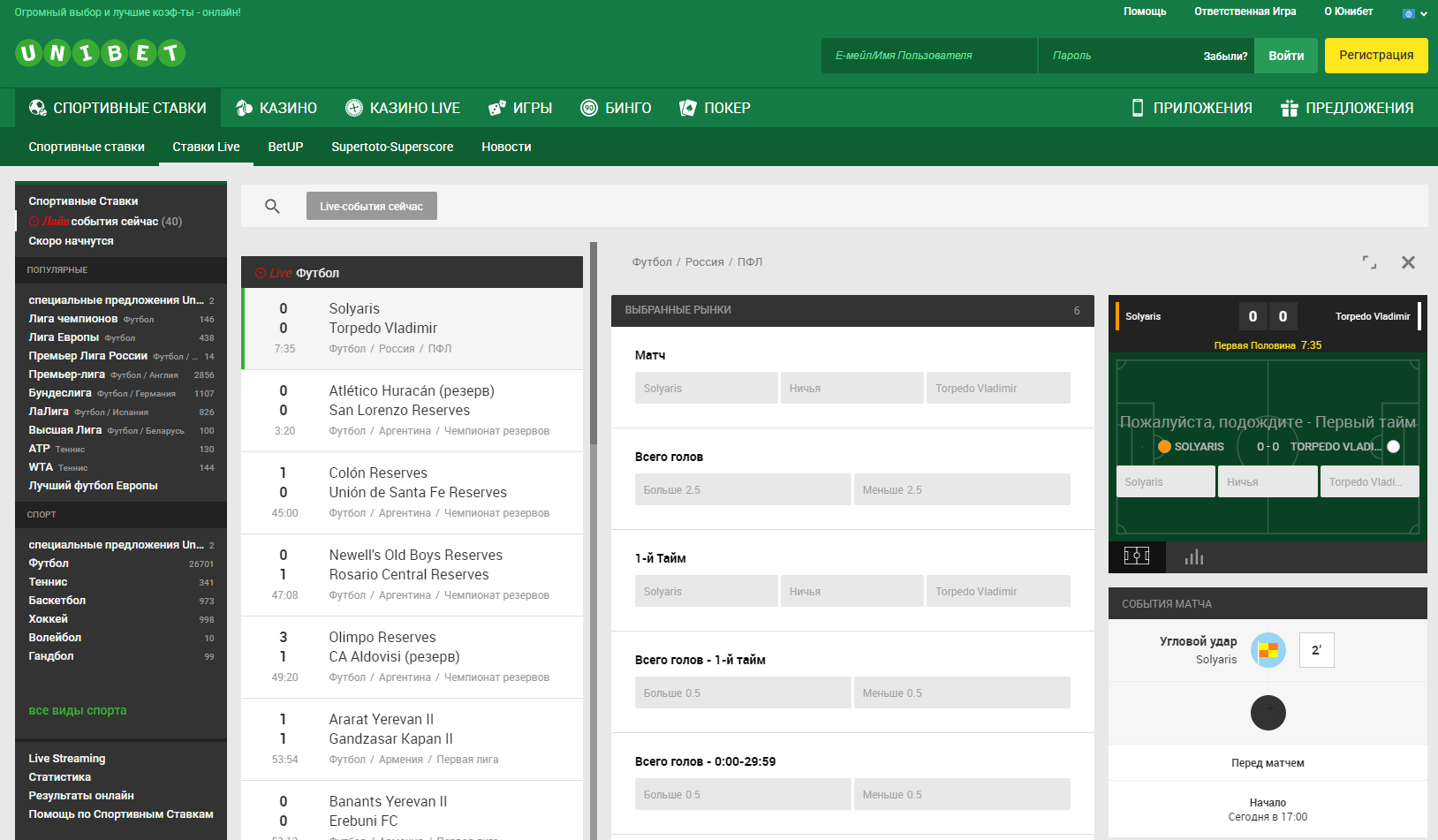The width and height of the screenshot is (1438, 840).
Task: Open the Приложения page
Action: 1192,108
